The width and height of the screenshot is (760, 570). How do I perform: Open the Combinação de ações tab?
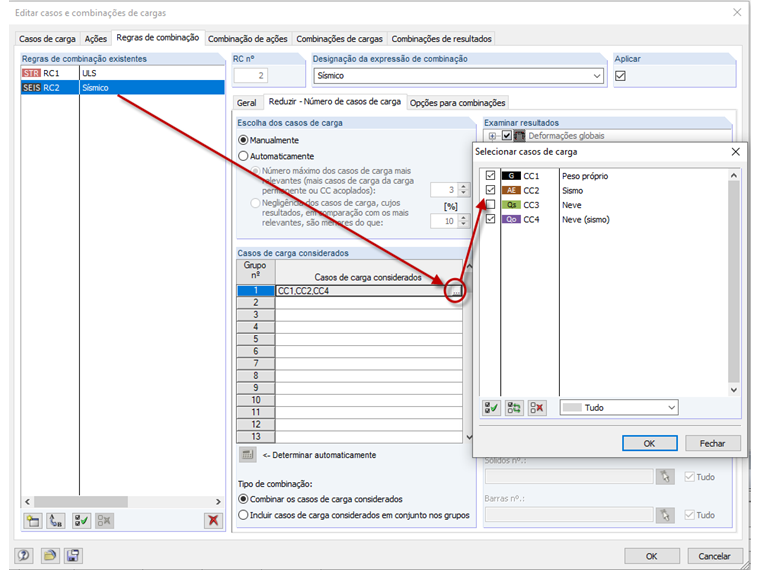pos(248,39)
